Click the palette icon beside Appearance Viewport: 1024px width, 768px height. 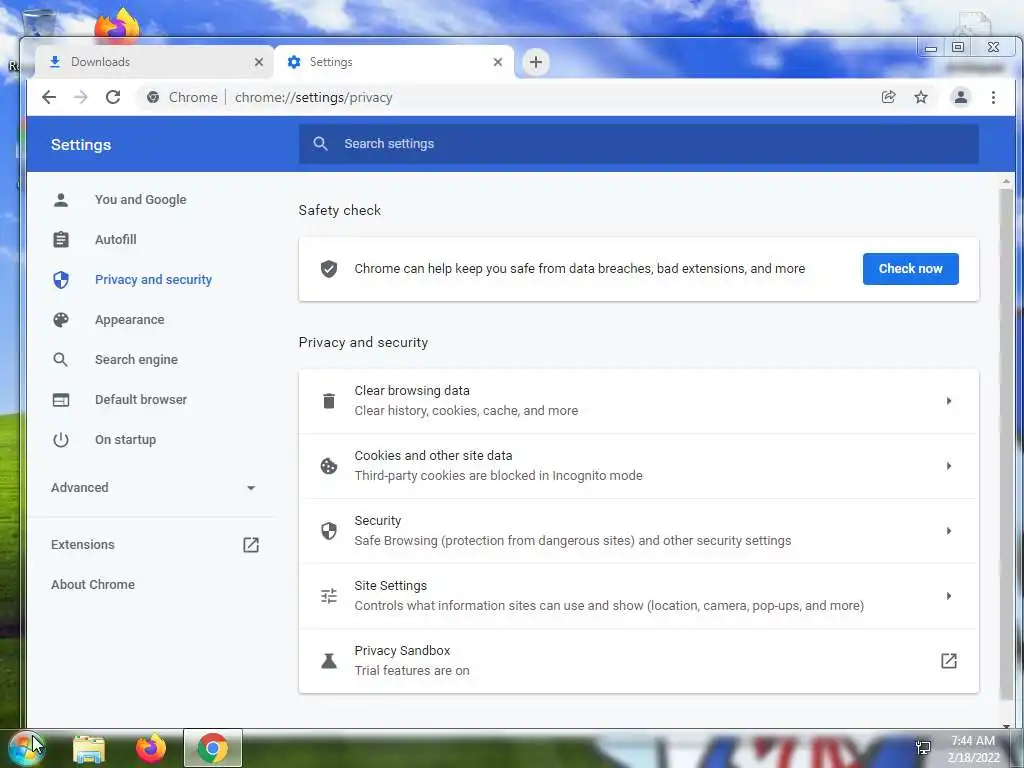[x=61, y=320]
